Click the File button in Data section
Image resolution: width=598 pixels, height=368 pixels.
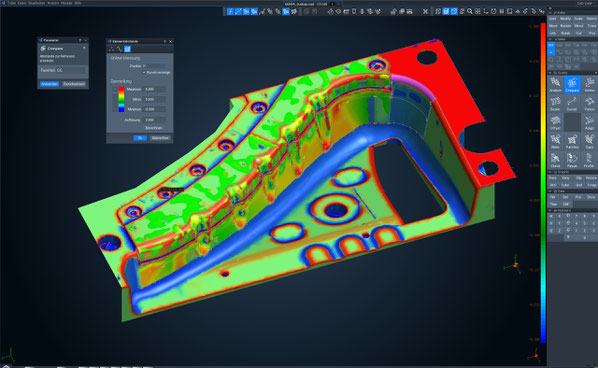[x=553, y=197]
